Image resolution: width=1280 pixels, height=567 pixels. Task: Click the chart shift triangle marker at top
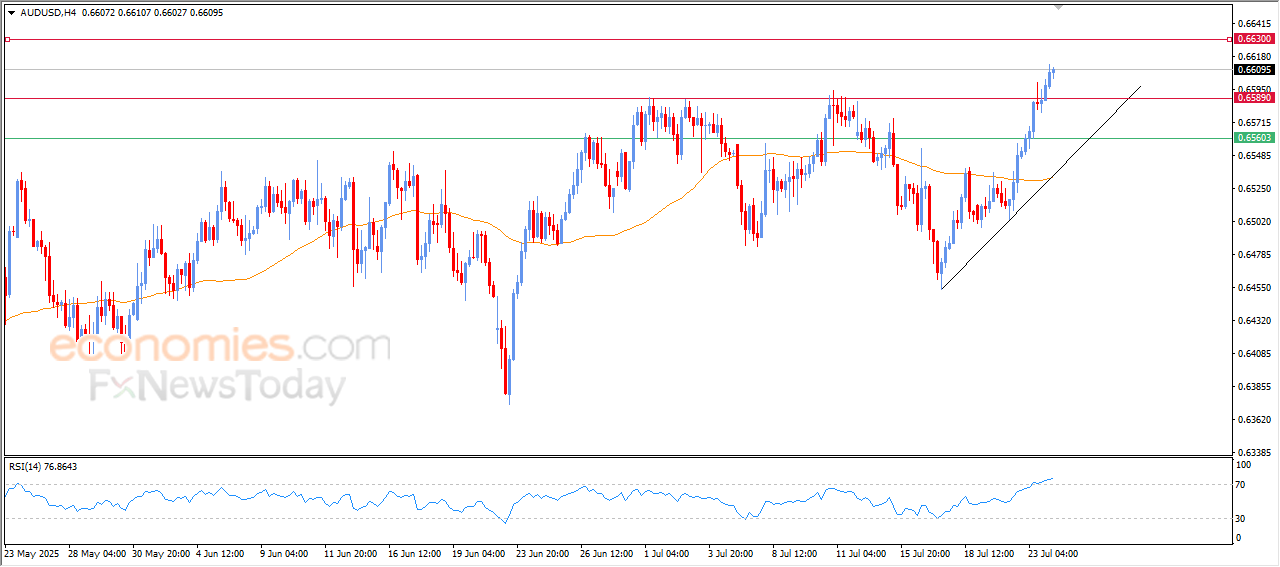[1059, 7]
